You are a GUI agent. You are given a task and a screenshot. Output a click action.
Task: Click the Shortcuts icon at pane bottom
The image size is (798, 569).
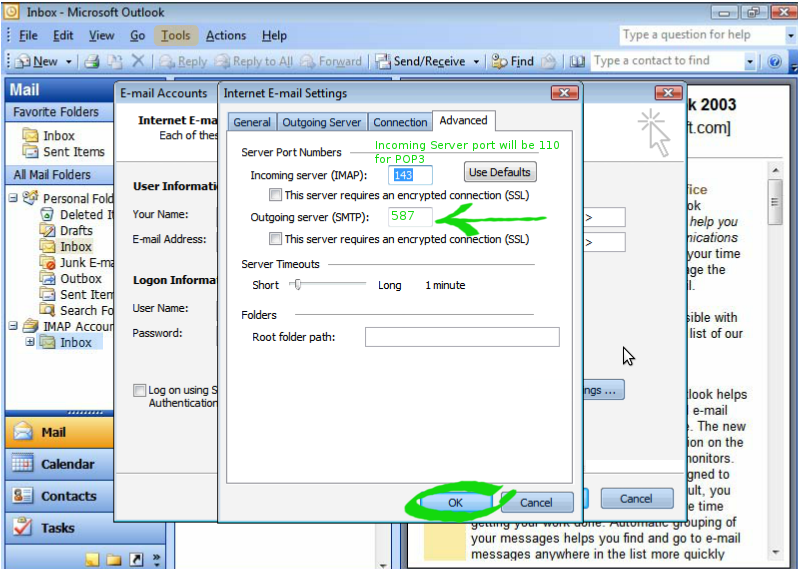136,560
